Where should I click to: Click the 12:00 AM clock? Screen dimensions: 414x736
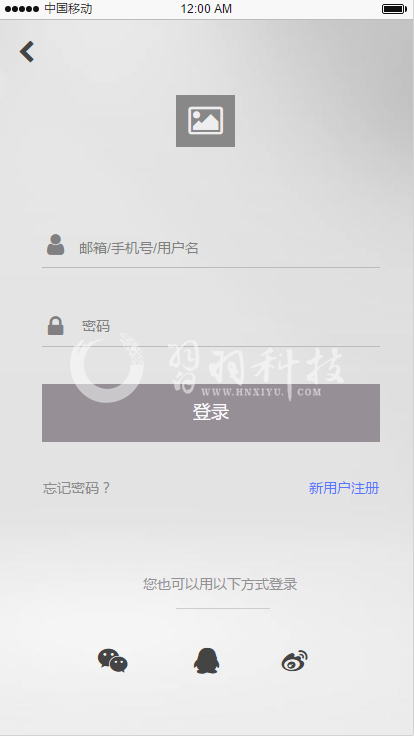tap(206, 9)
